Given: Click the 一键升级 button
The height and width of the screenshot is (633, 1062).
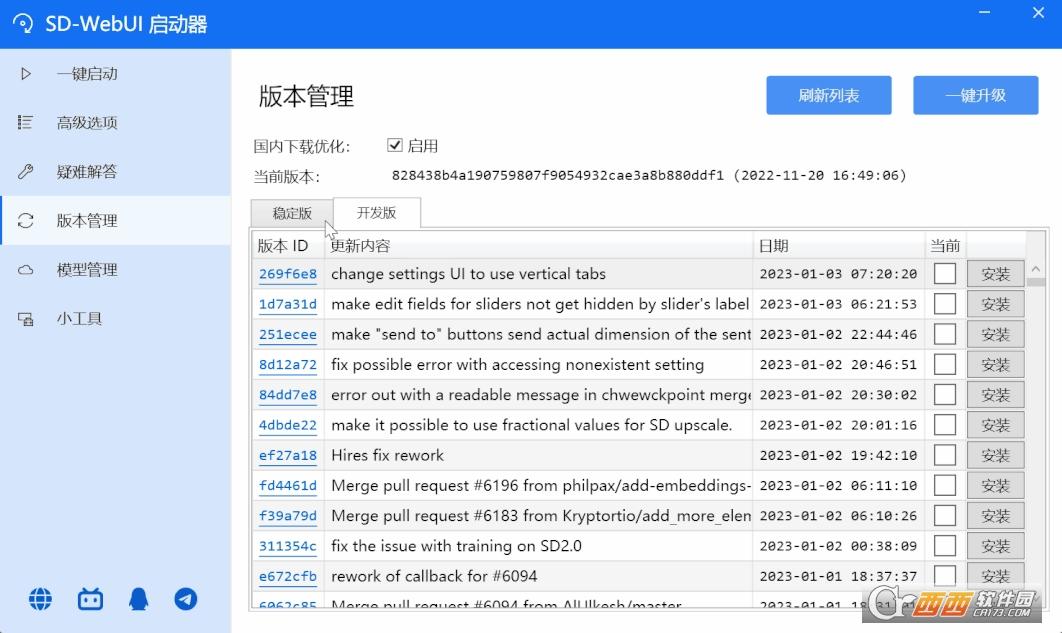Looking at the screenshot, I should (975, 95).
